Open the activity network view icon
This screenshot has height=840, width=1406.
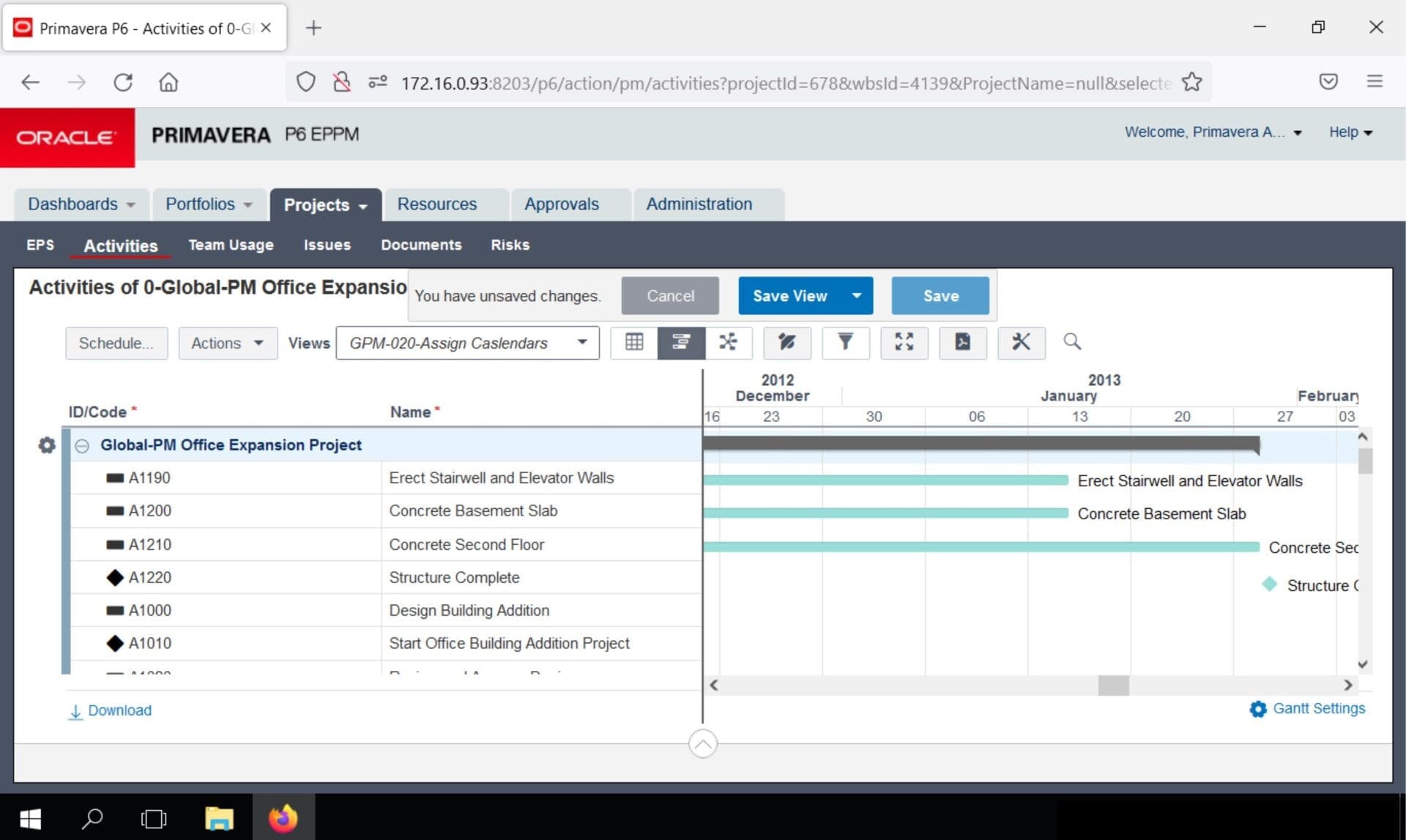728,342
